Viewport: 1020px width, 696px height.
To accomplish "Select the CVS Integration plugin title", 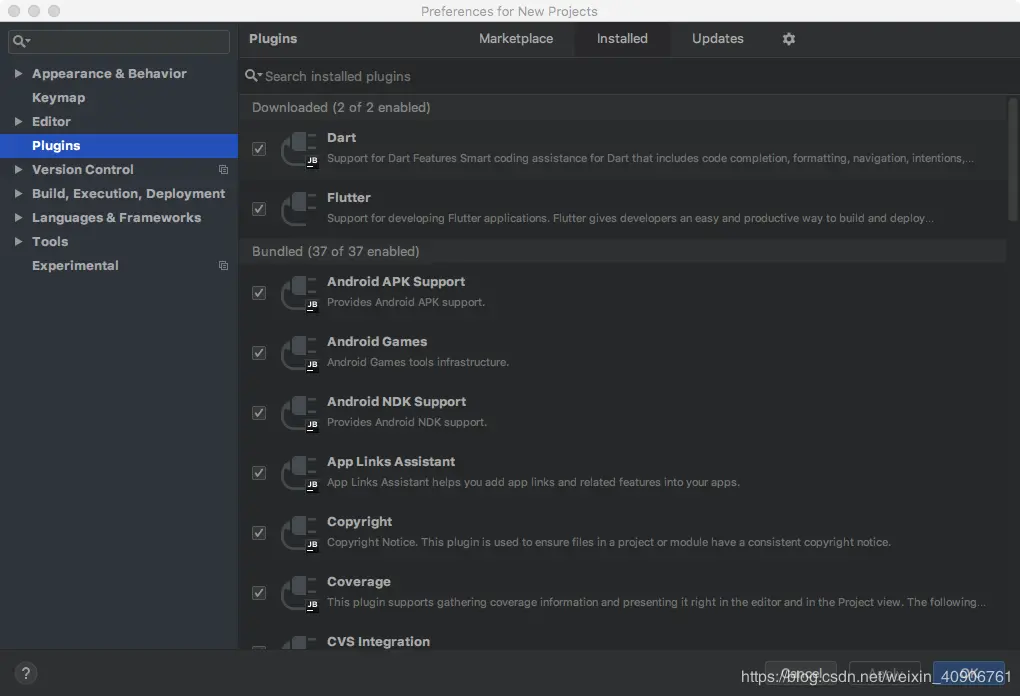I will click(x=378, y=642).
